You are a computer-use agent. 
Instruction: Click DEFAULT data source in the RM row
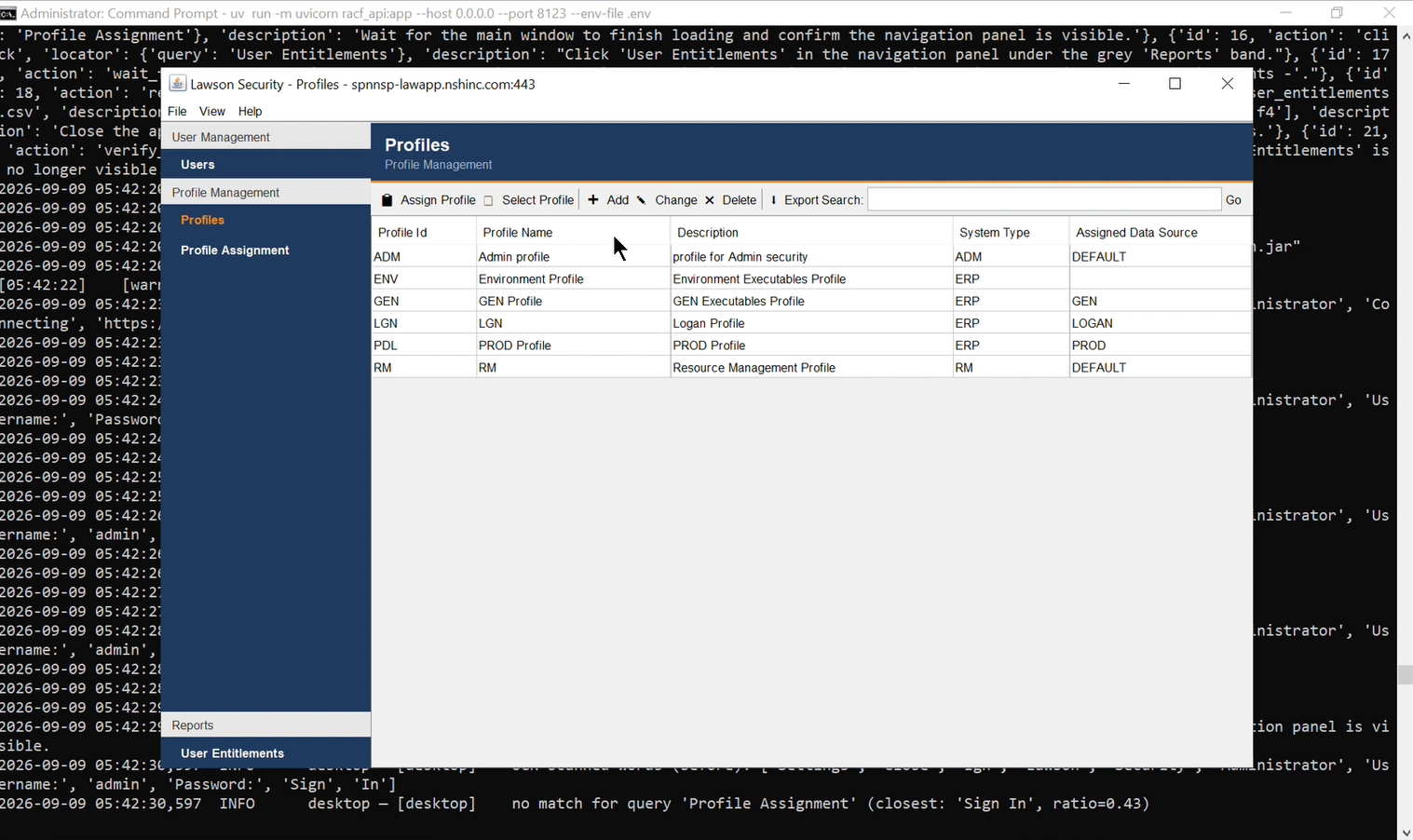coord(1160,368)
